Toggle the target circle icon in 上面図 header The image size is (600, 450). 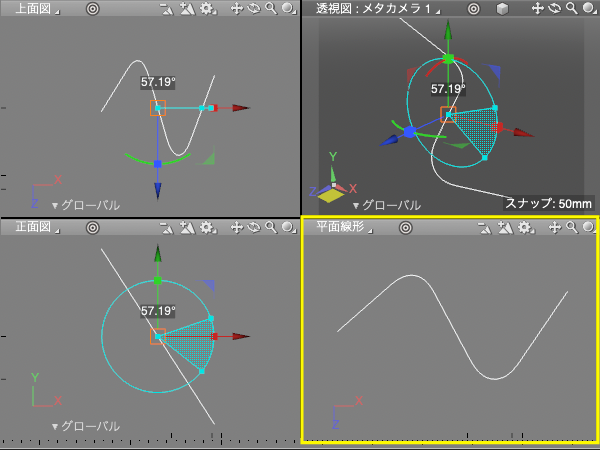pyautogui.click(x=92, y=8)
